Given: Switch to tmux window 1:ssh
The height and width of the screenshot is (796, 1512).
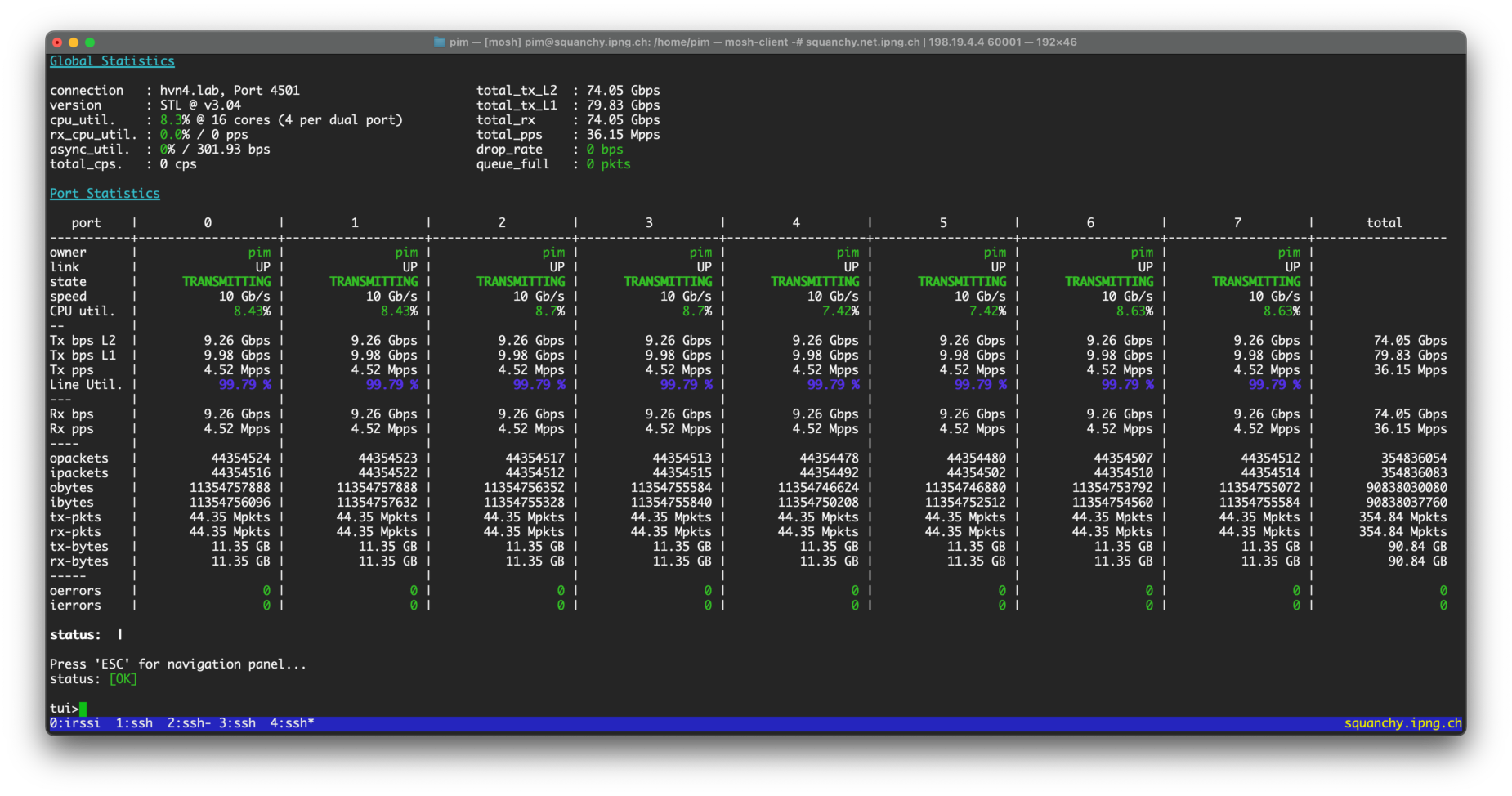Looking at the screenshot, I should point(134,723).
